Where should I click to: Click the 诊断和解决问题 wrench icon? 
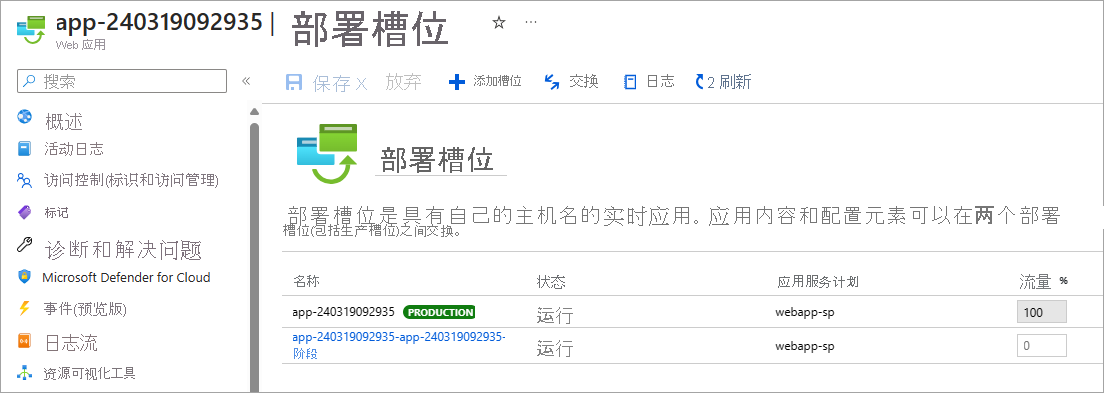[25, 244]
